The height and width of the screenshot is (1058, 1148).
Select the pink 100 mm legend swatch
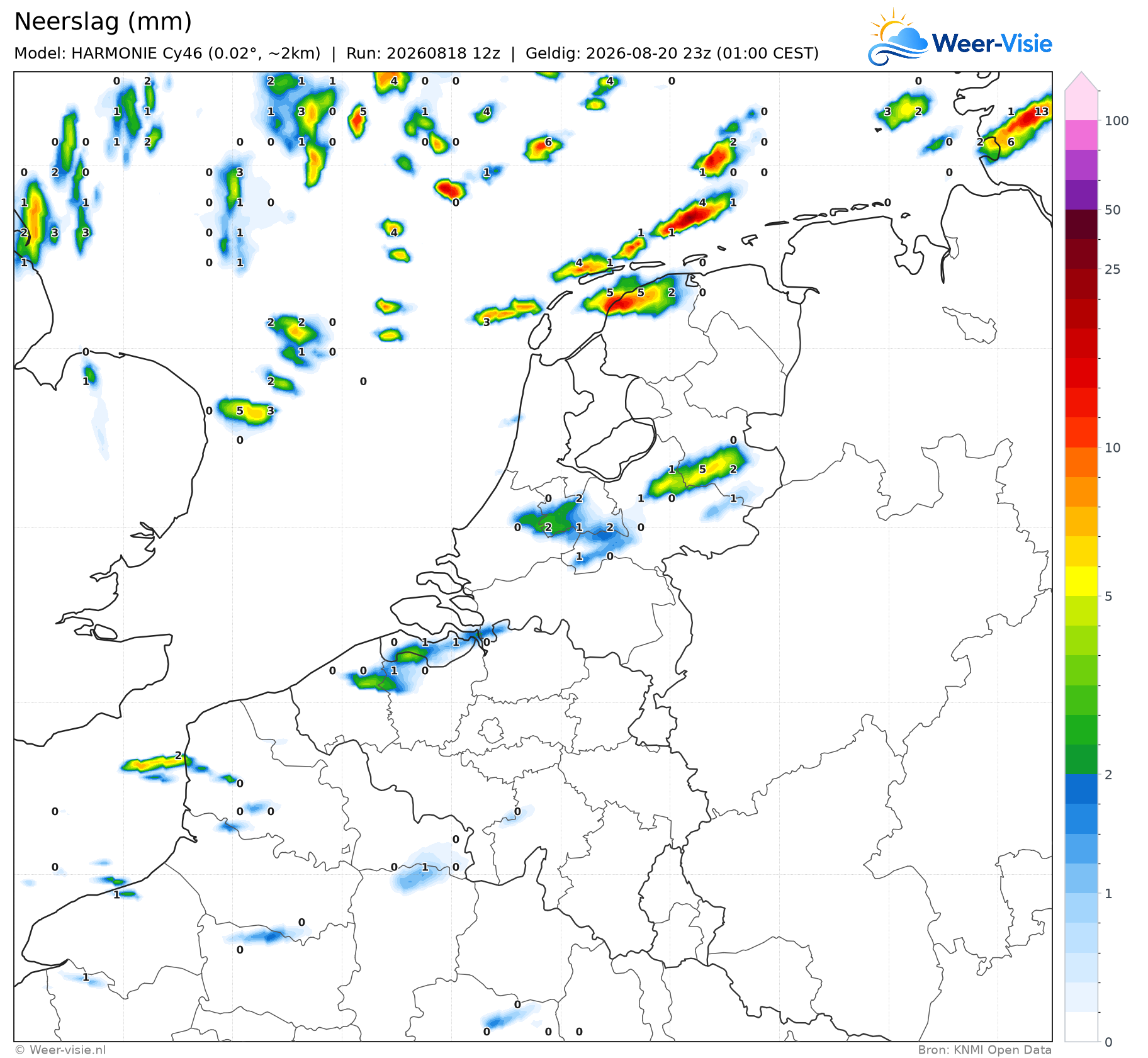1081,105
